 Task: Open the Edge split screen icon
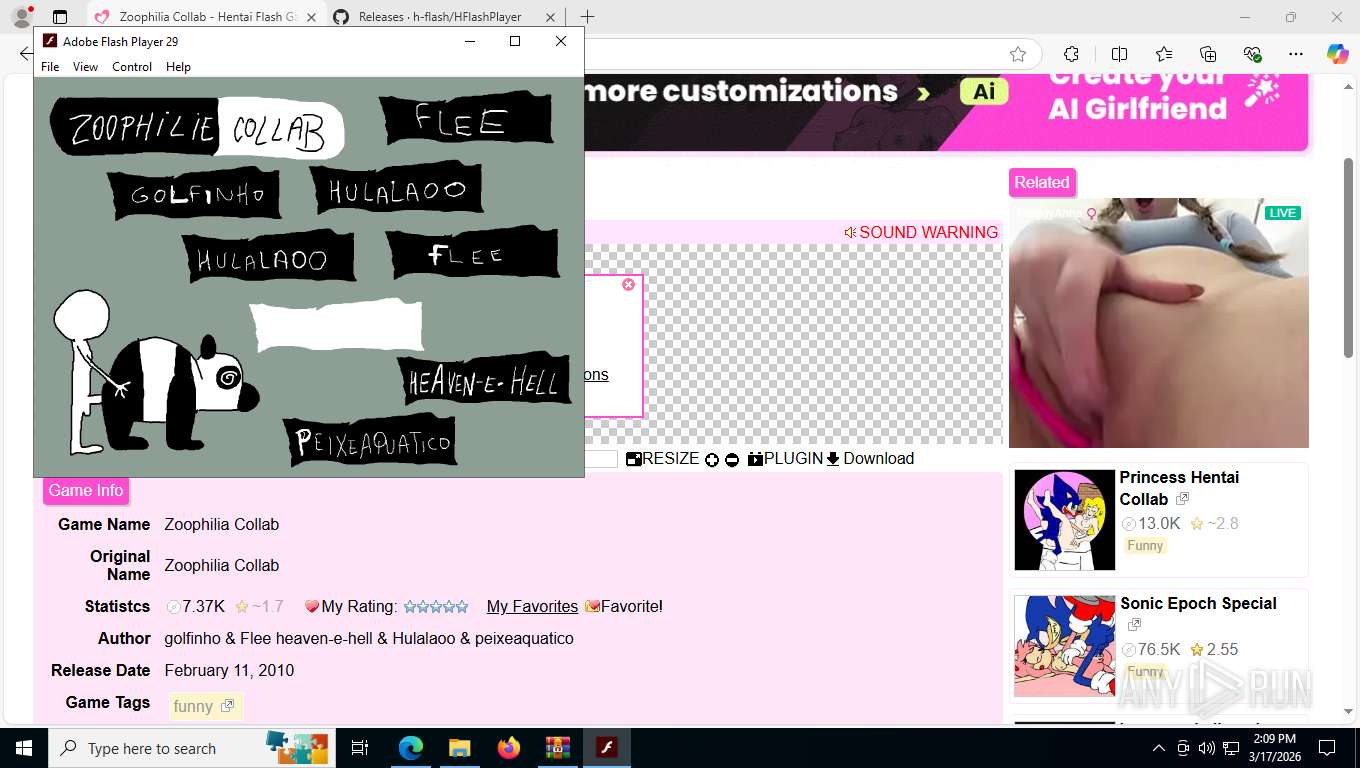(x=1119, y=54)
